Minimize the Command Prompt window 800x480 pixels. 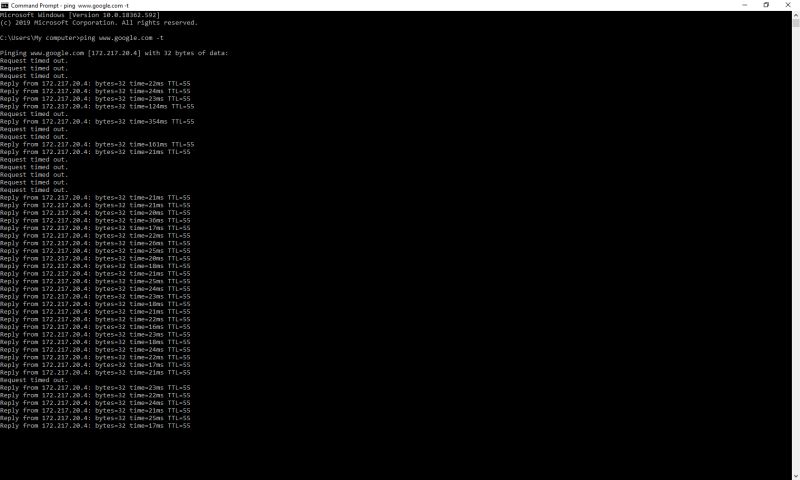coord(744,5)
